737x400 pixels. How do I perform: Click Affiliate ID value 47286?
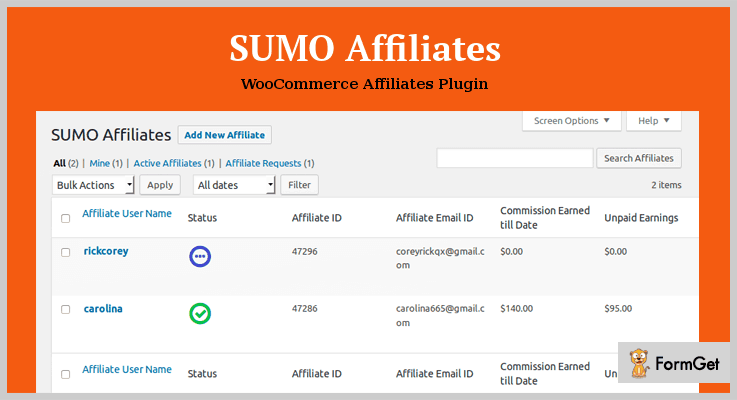click(x=305, y=309)
